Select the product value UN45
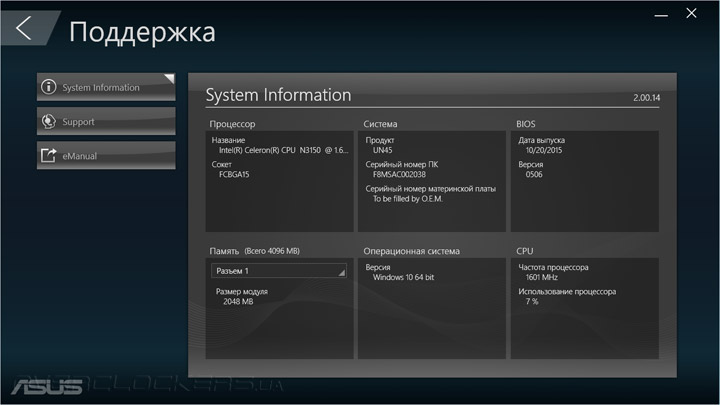Screen dimensions: 720x405 tap(382, 150)
